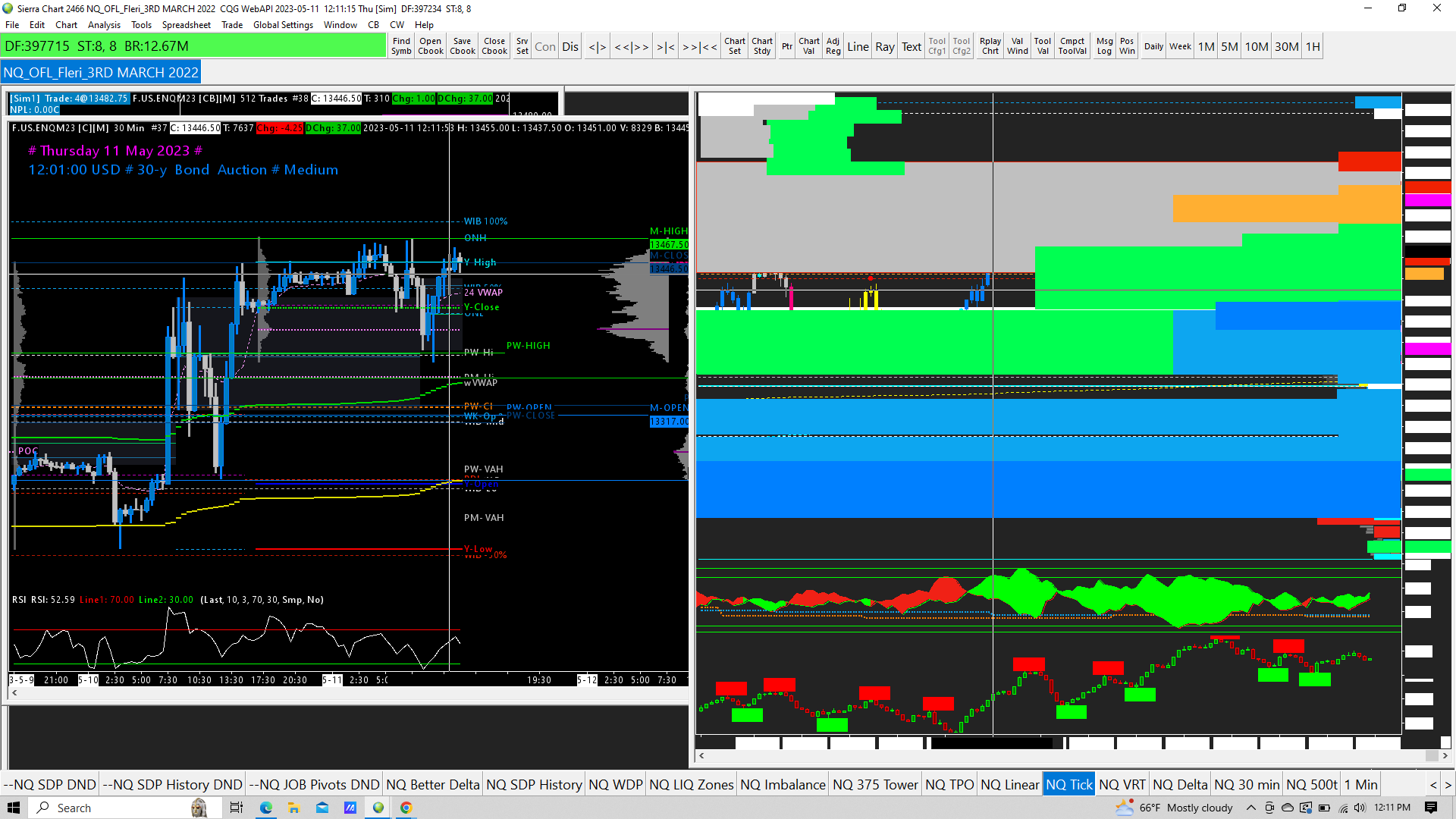Select the Line drawing tool
Viewport: 1456px width, 819px height.
(x=858, y=46)
